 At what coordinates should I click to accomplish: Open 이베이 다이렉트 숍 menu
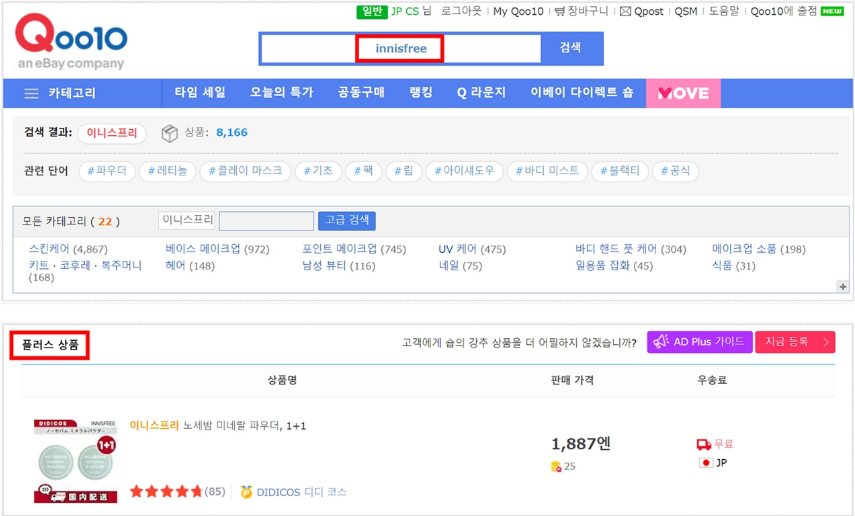[582, 93]
